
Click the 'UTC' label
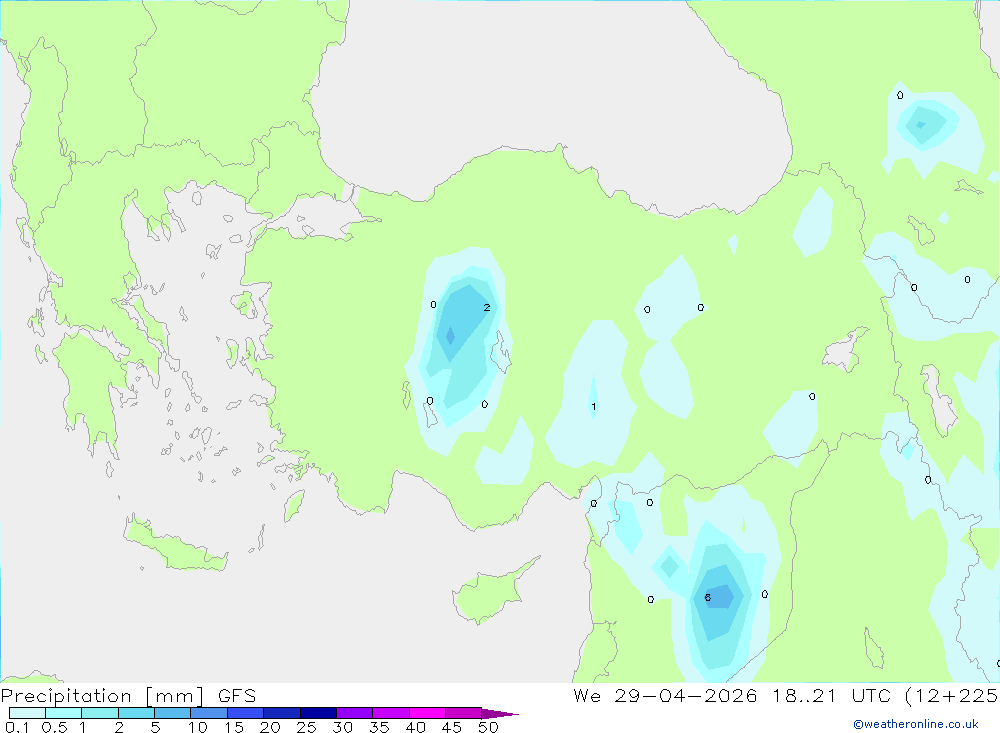click(871, 695)
